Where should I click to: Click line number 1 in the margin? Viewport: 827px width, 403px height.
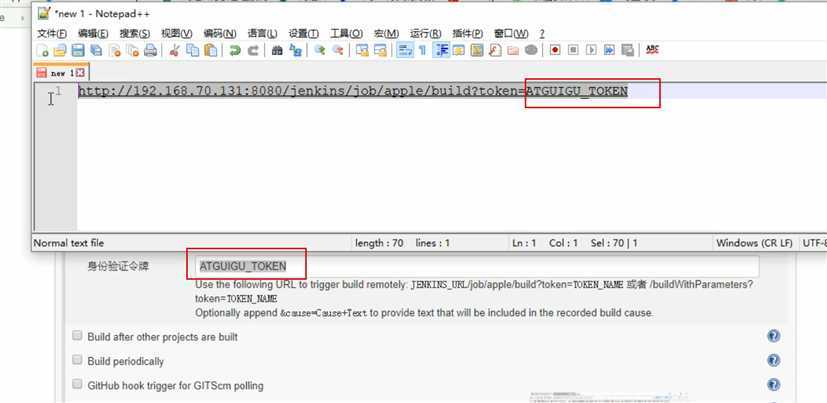58,91
